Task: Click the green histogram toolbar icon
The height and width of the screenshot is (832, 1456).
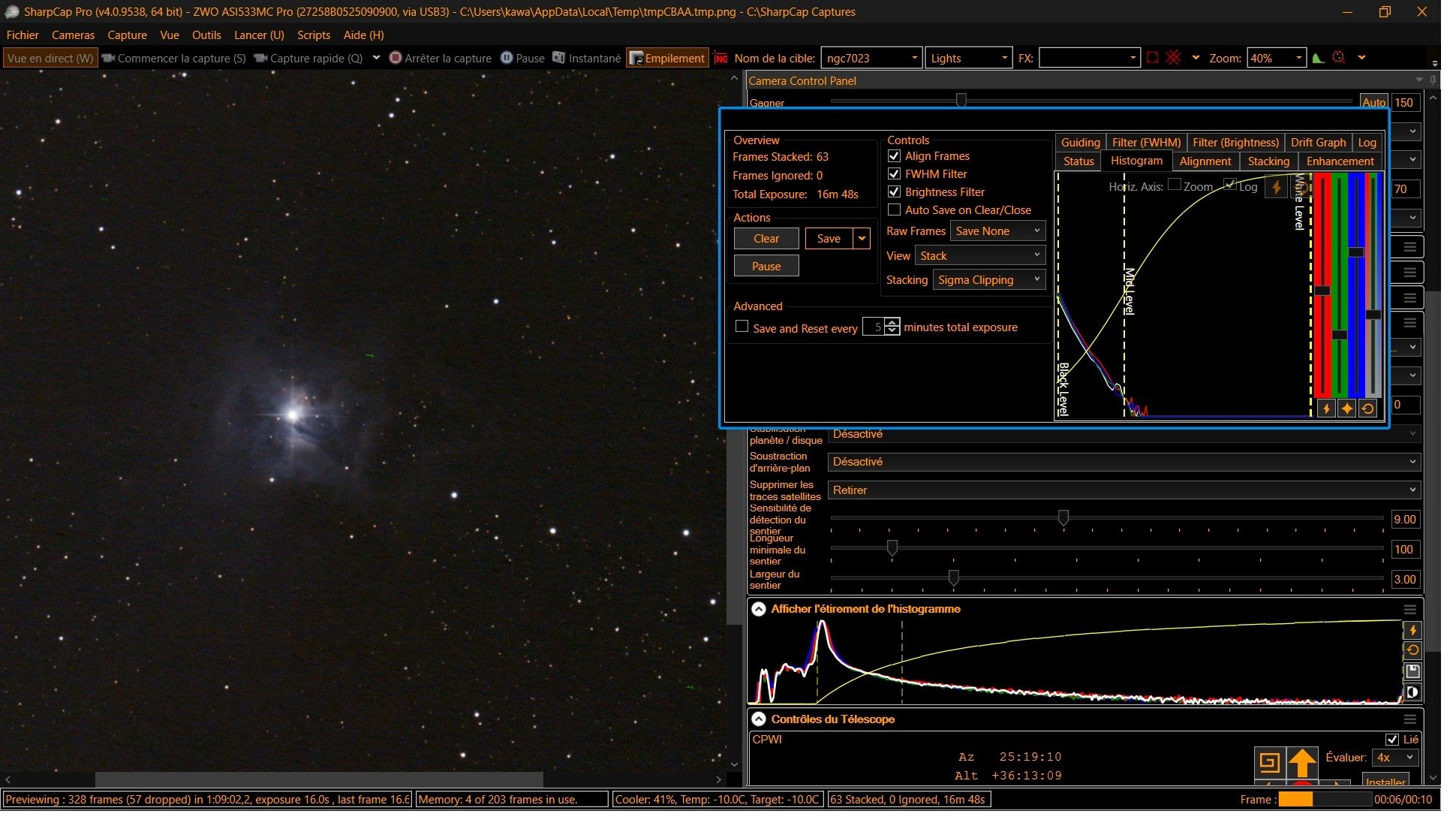Action: tap(1318, 58)
